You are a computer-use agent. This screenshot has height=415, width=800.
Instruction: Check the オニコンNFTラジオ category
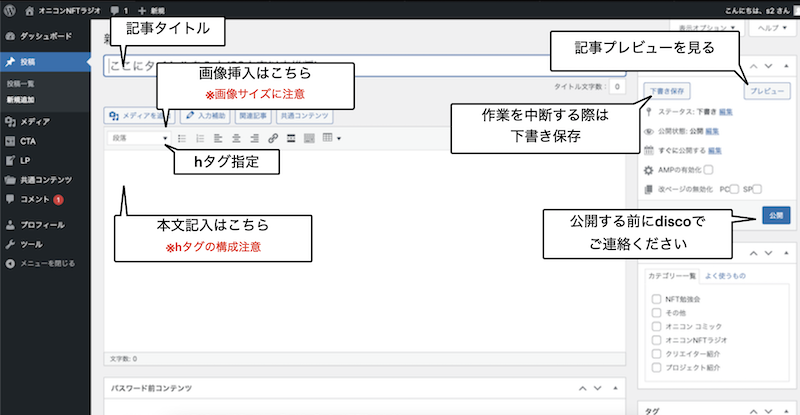tap(656, 340)
